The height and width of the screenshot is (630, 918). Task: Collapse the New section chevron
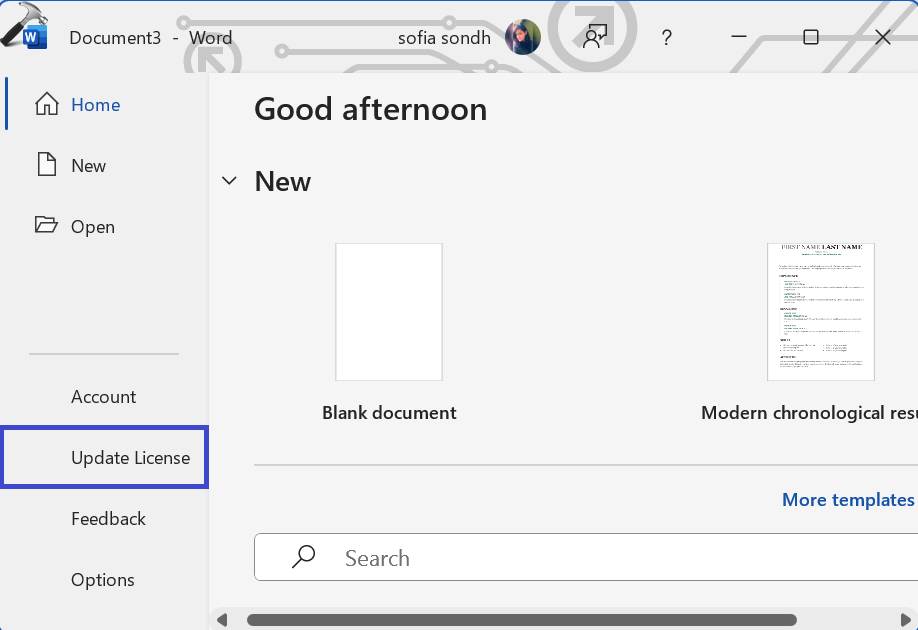coord(230,181)
